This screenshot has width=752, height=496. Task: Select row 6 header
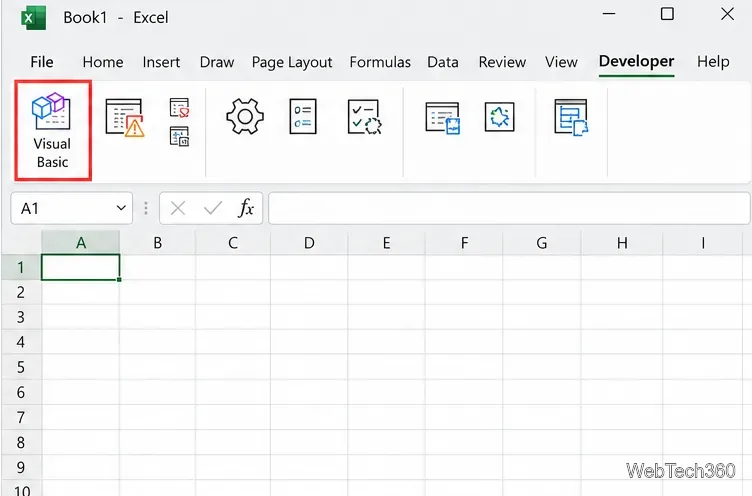(x=21, y=392)
